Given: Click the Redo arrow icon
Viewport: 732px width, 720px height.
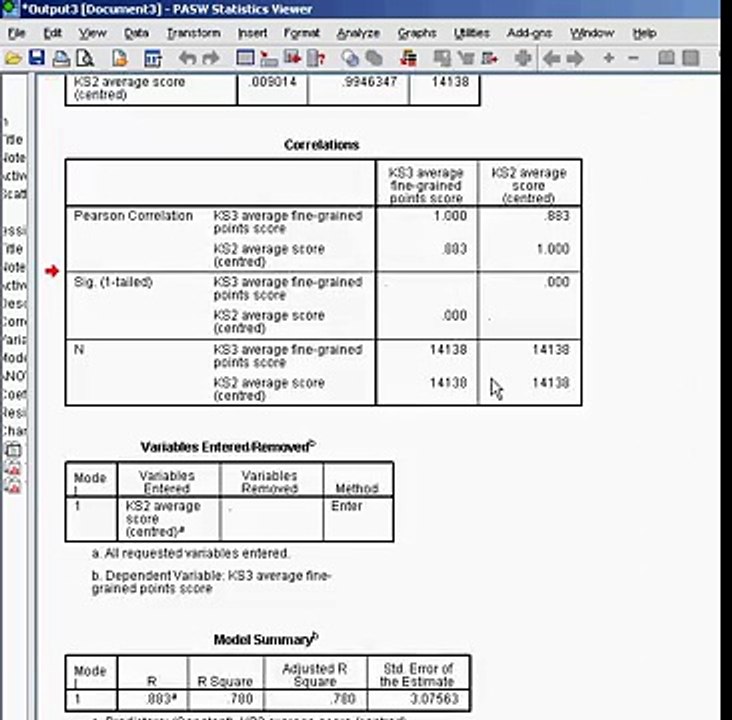Looking at the screenshot, I should click(211, 58).
